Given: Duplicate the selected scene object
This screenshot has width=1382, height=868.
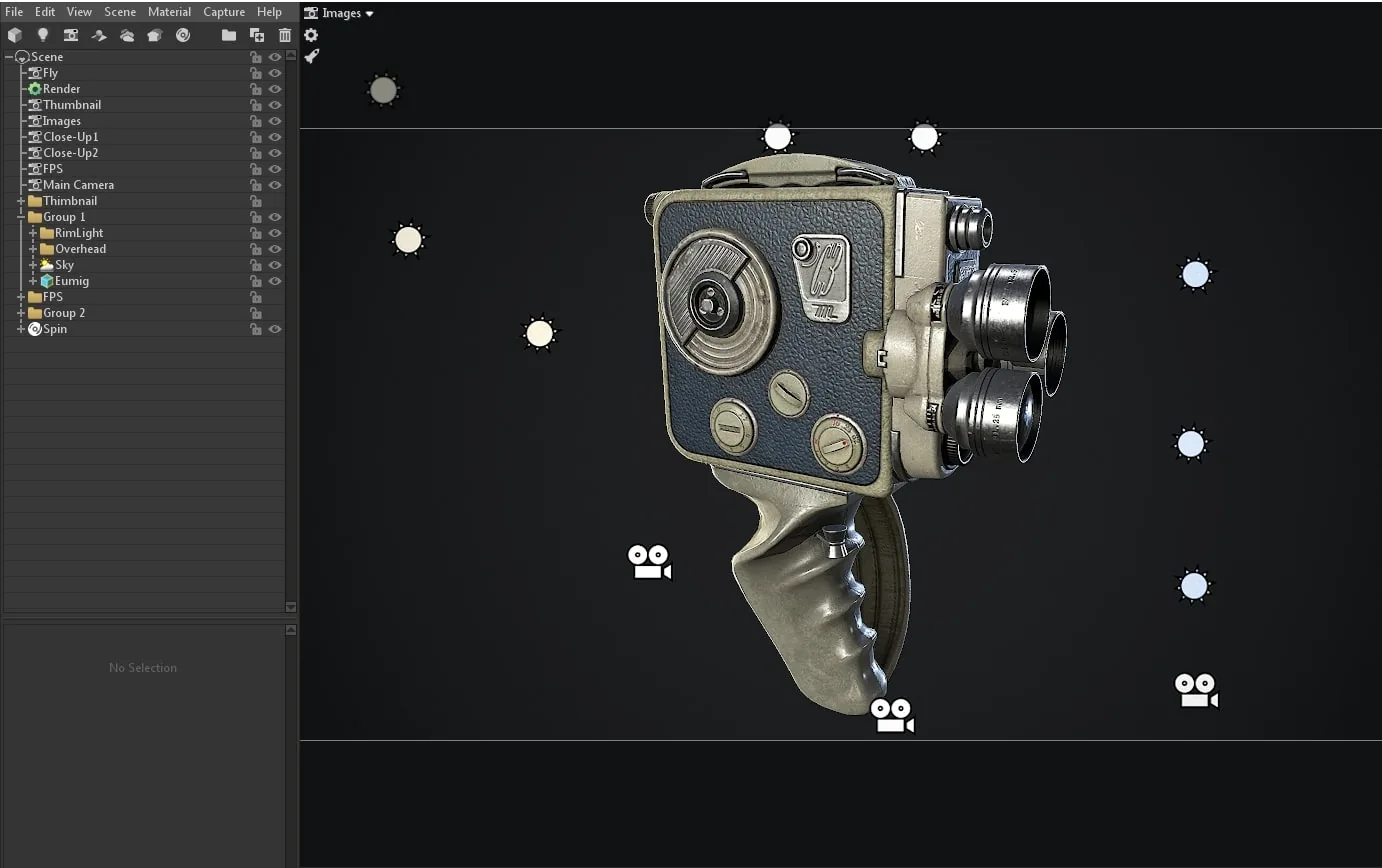Looking at the screenshot, I should [x=257, y=35].
